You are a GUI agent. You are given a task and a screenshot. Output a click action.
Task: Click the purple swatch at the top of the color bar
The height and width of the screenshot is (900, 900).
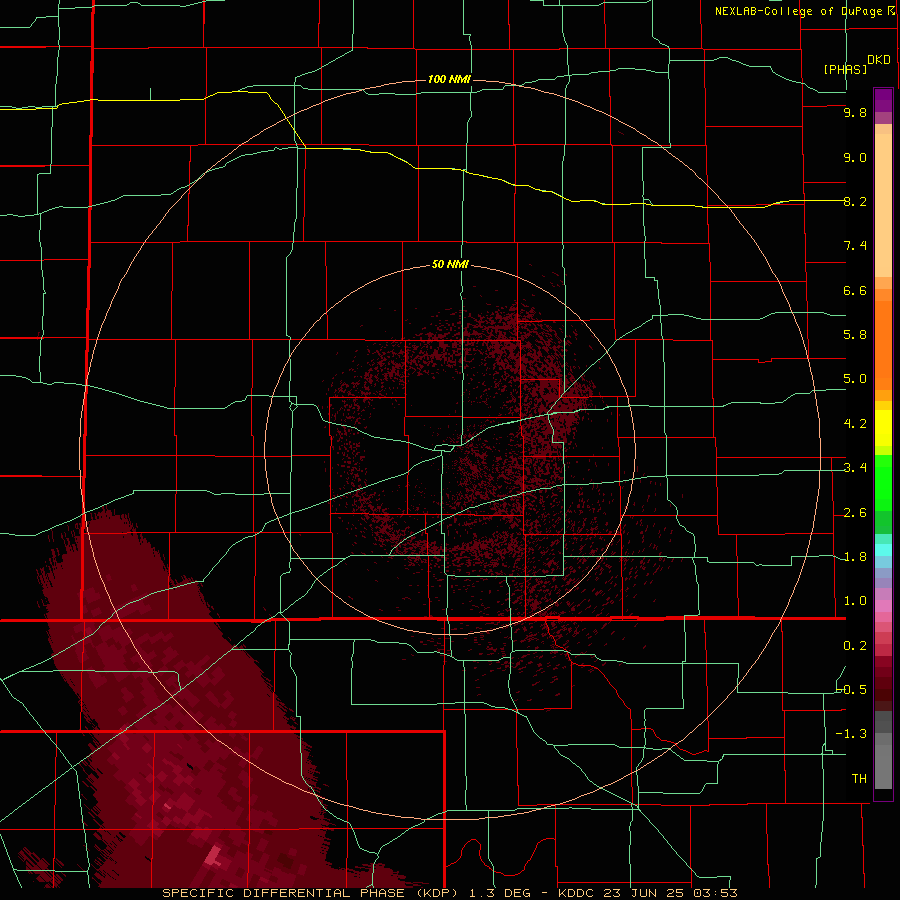[x=883, y=100]
